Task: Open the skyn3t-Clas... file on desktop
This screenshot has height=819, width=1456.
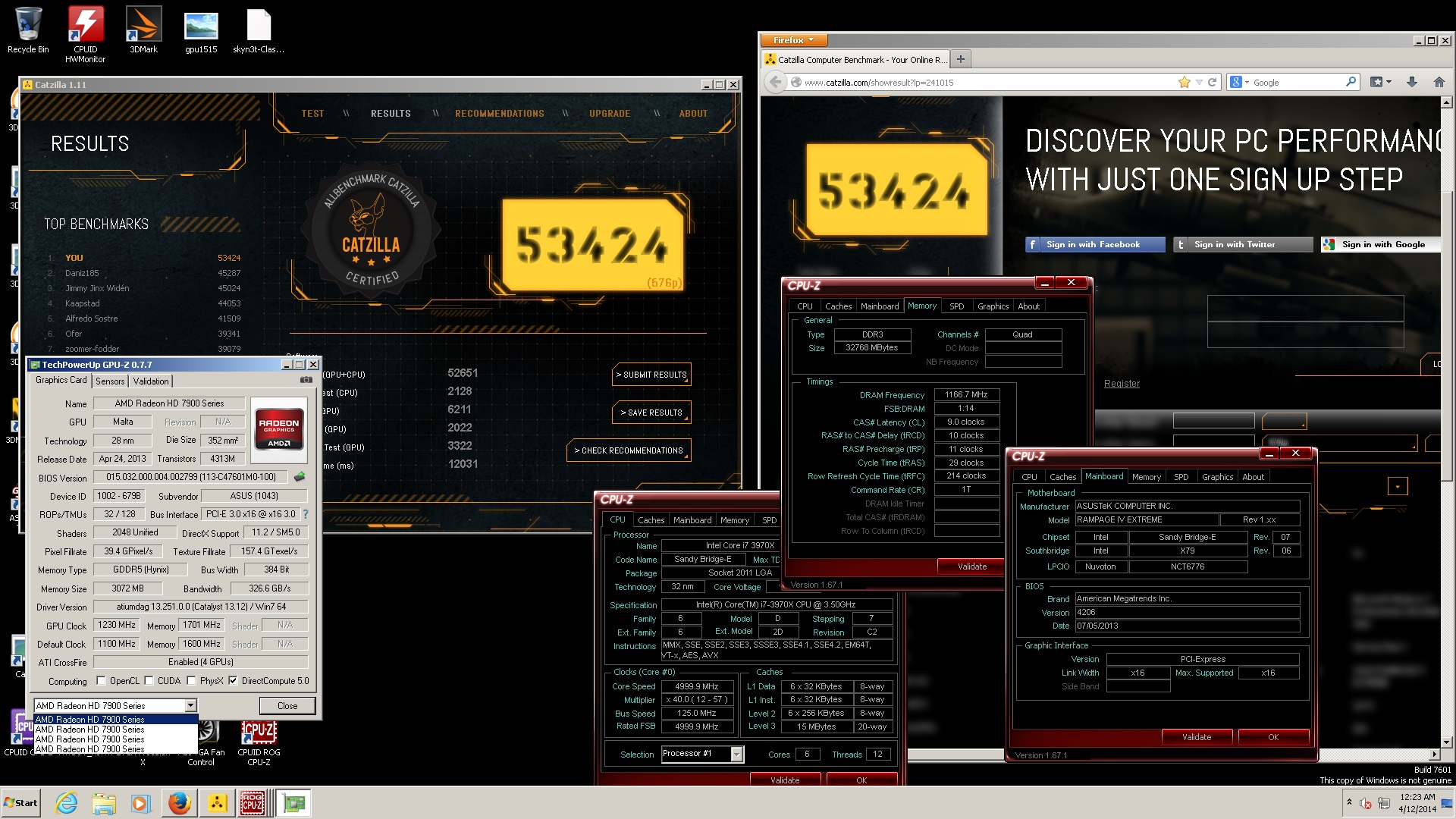Action: point(259,30)
